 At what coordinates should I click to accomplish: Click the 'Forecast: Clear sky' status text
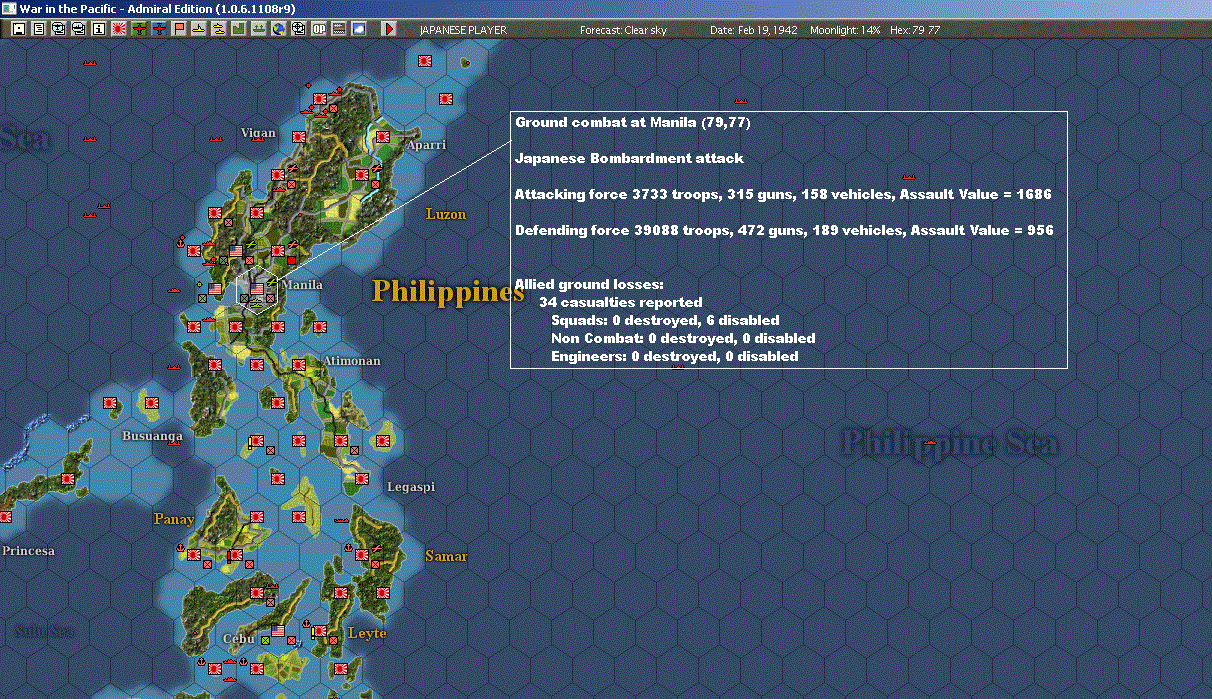tap(623, 30)
